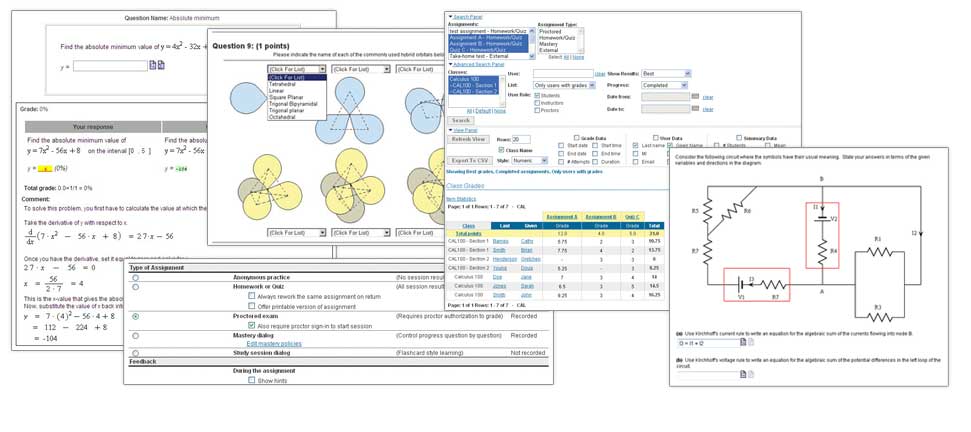This screenshot has width=971, height=432.
Task: Select the Study session dialog radio button
Action: coord(136,353)
